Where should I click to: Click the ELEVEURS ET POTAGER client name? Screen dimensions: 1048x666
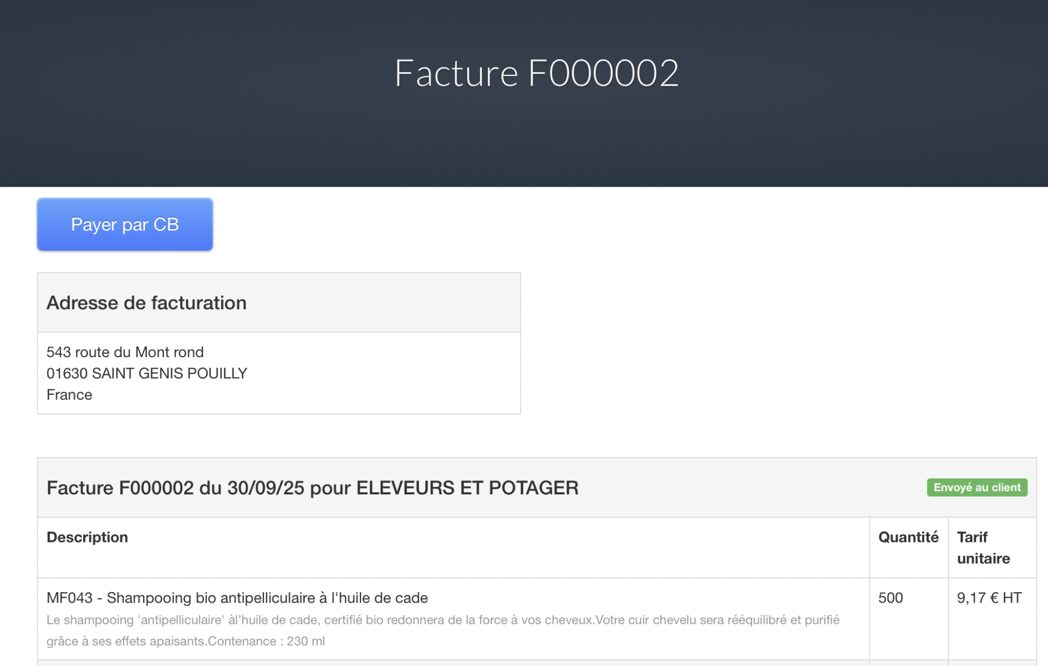click(x=467, y=488)
